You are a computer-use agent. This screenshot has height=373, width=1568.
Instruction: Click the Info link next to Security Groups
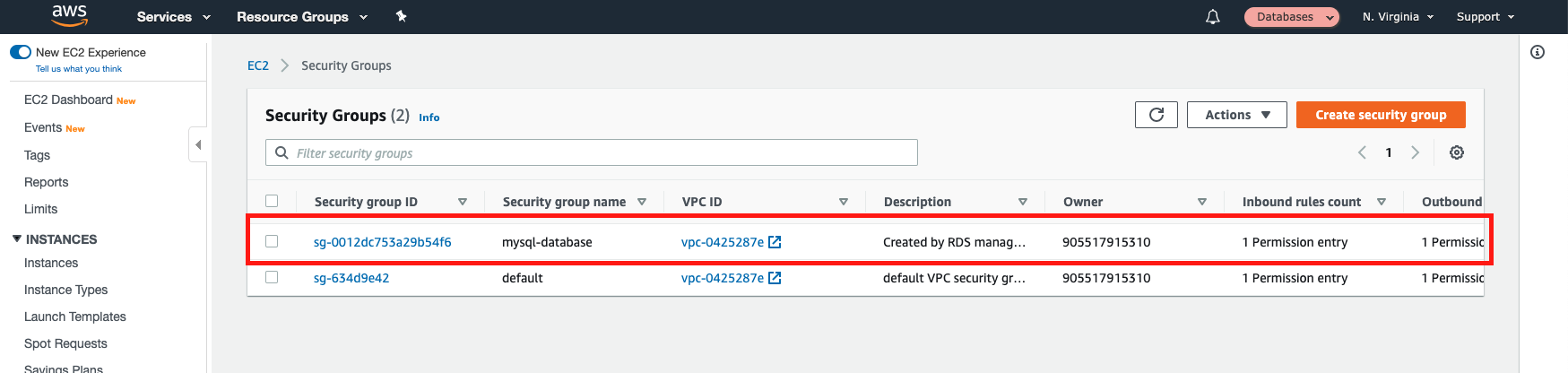[x=429, y=117]
